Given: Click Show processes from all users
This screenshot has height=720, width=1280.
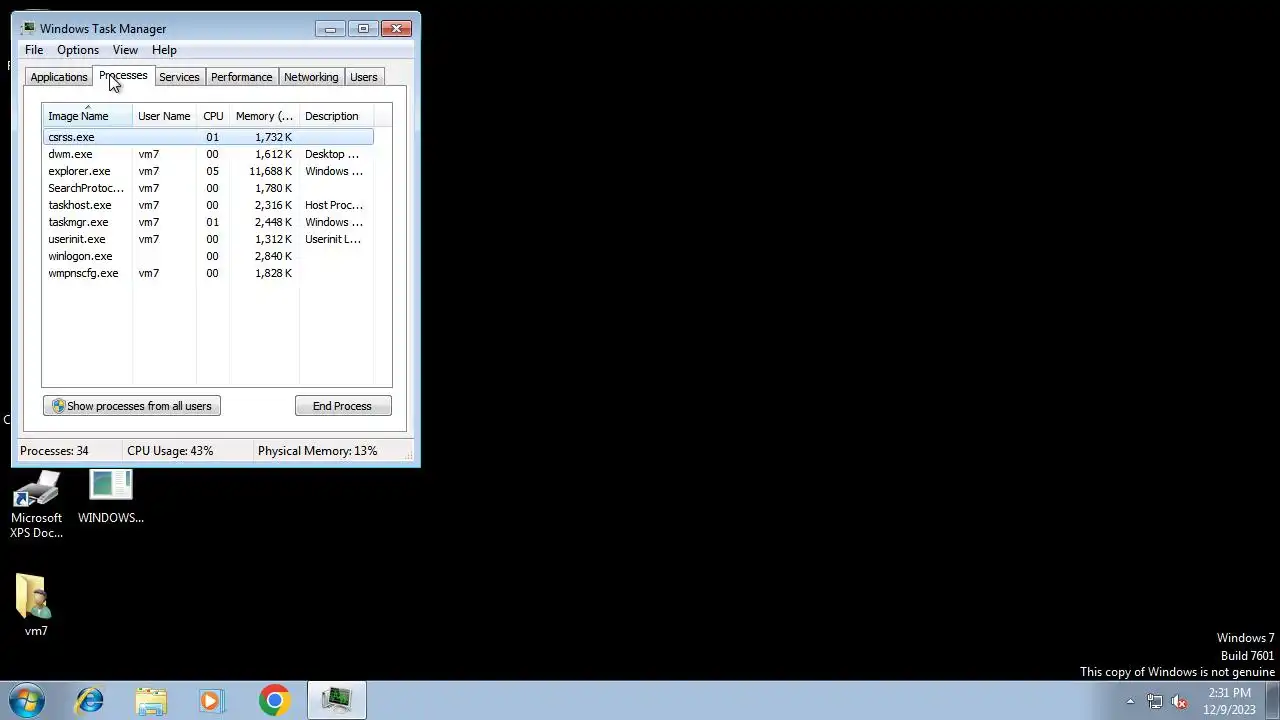Looking at the screenshot, I should (x=132, y=406).
